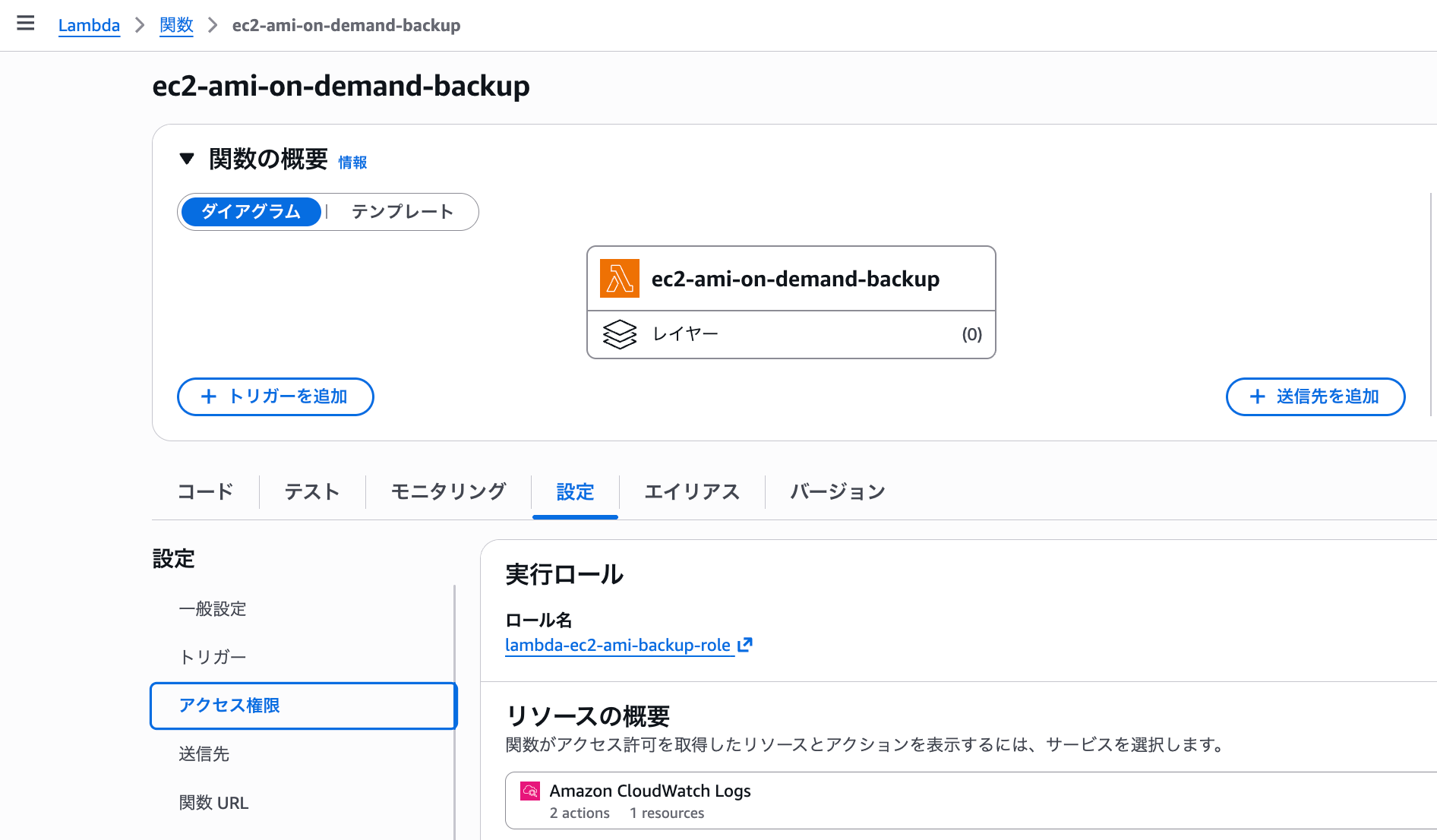Open the hamburger navigation menu
This screenshot has width=1437, height=840.
pyautogui.click(x=26, y=24)
